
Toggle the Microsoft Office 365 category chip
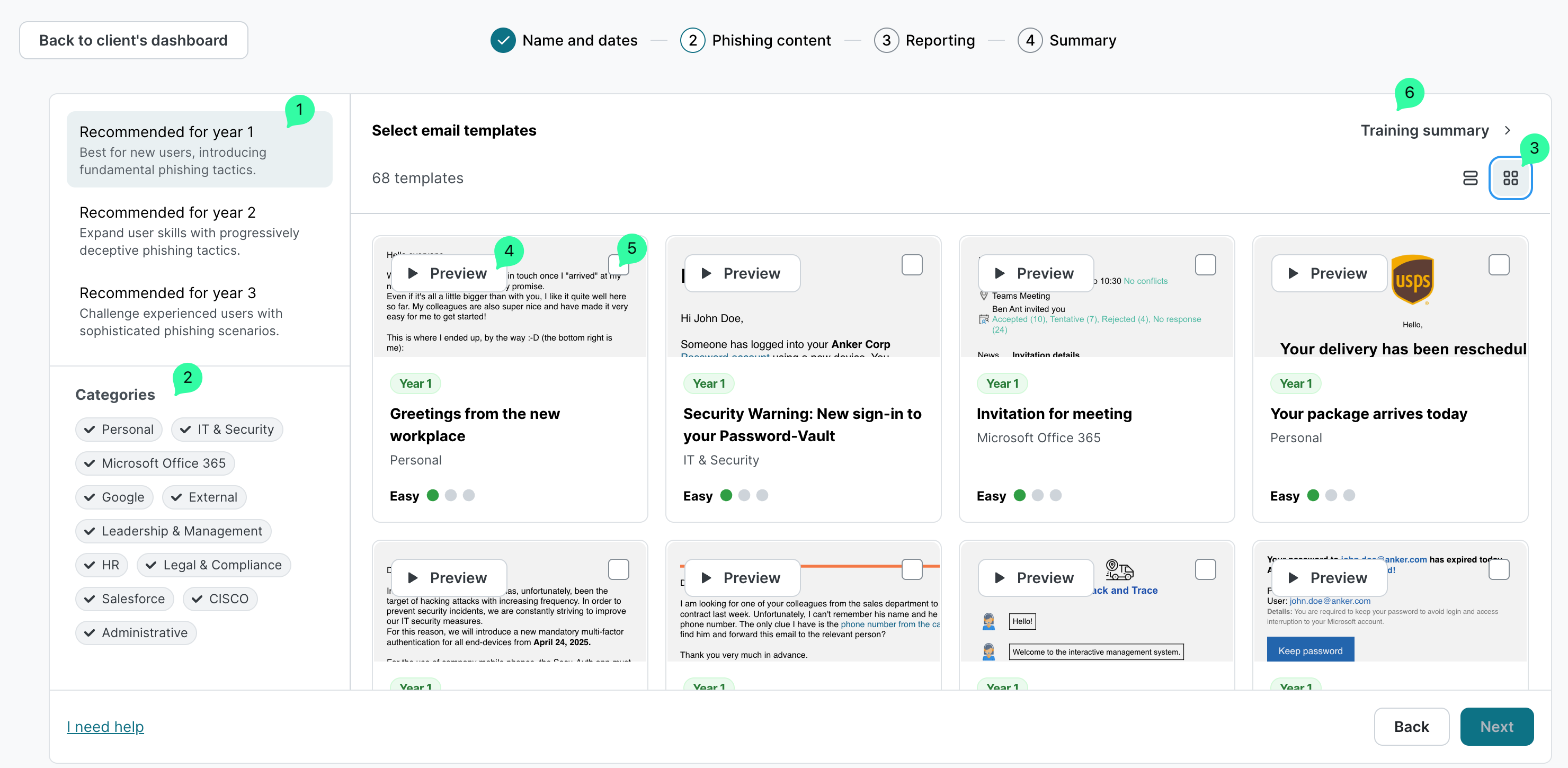[155, 463]
